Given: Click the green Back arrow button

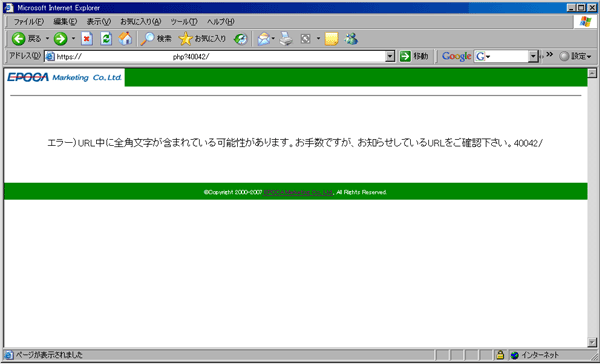Looking at the screenshot, I should pos(18,39).
